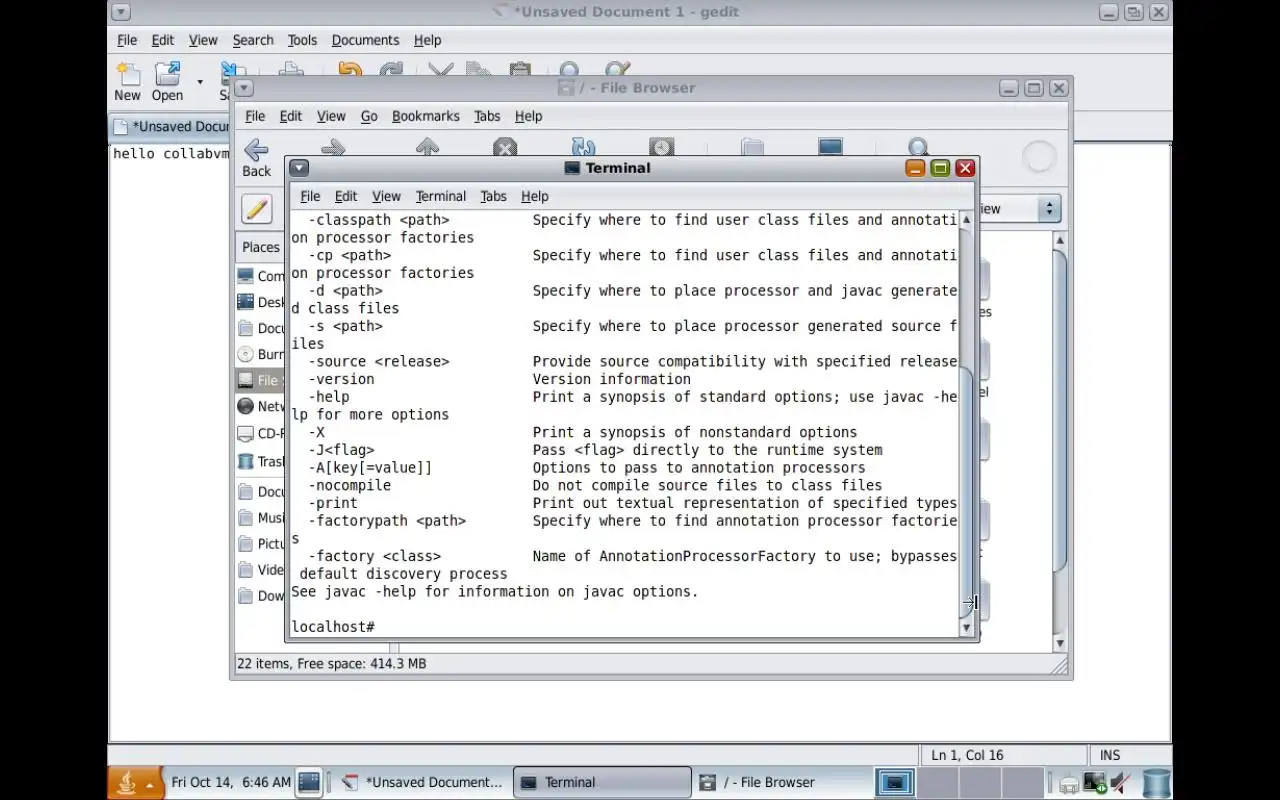Click the Forward arrow in File Browser toolbar
Image resolution: width=1280 pixels, height=800 pixels.
tap(334, 148)
